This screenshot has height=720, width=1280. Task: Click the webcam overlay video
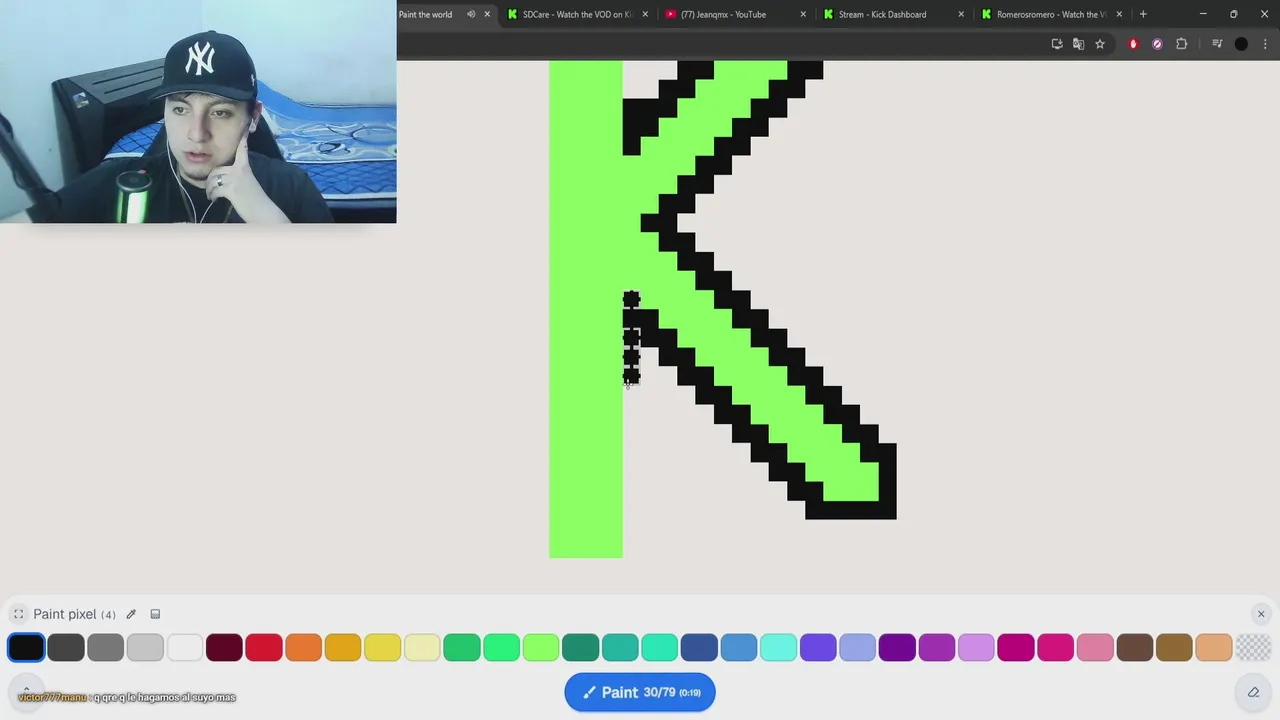point(198,111)
